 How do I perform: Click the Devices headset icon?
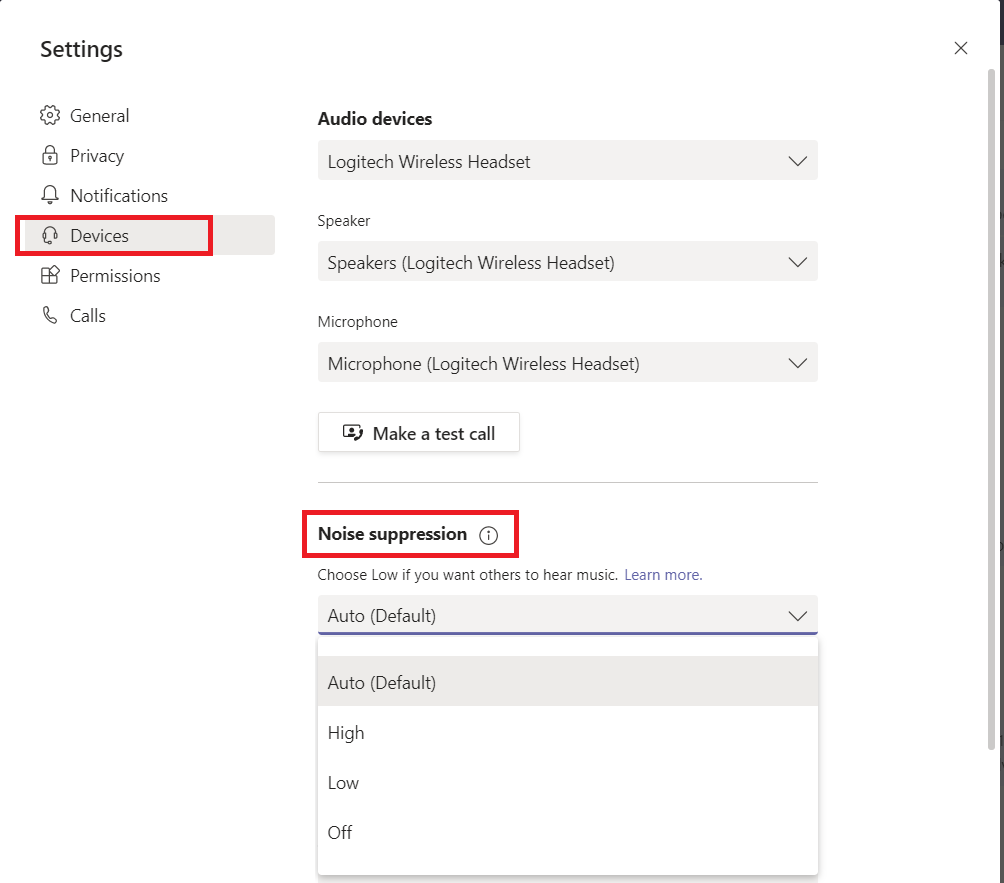coord(50,236)
